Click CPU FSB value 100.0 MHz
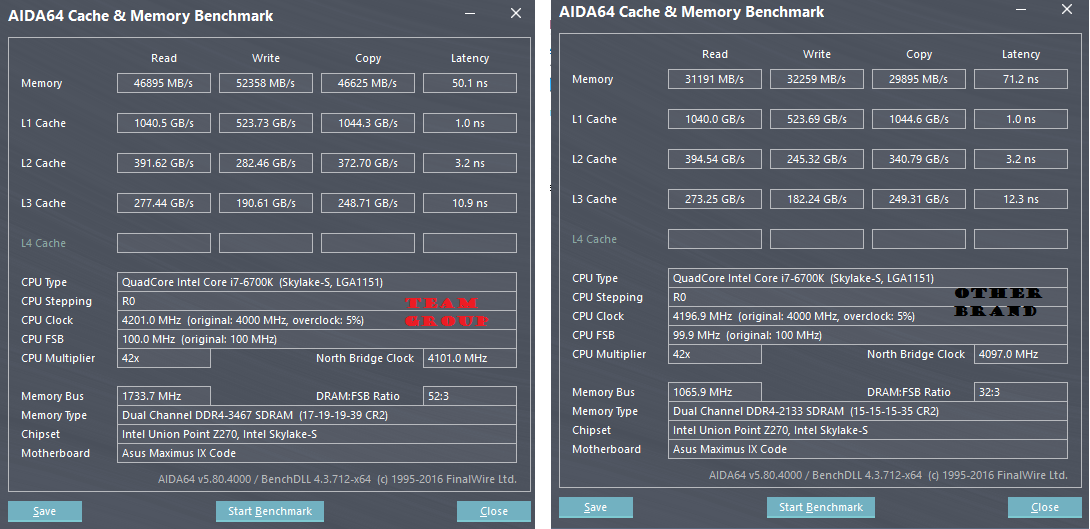This screenshot has height=529, width=1090. pyautogui.click(x=317, y=339)
